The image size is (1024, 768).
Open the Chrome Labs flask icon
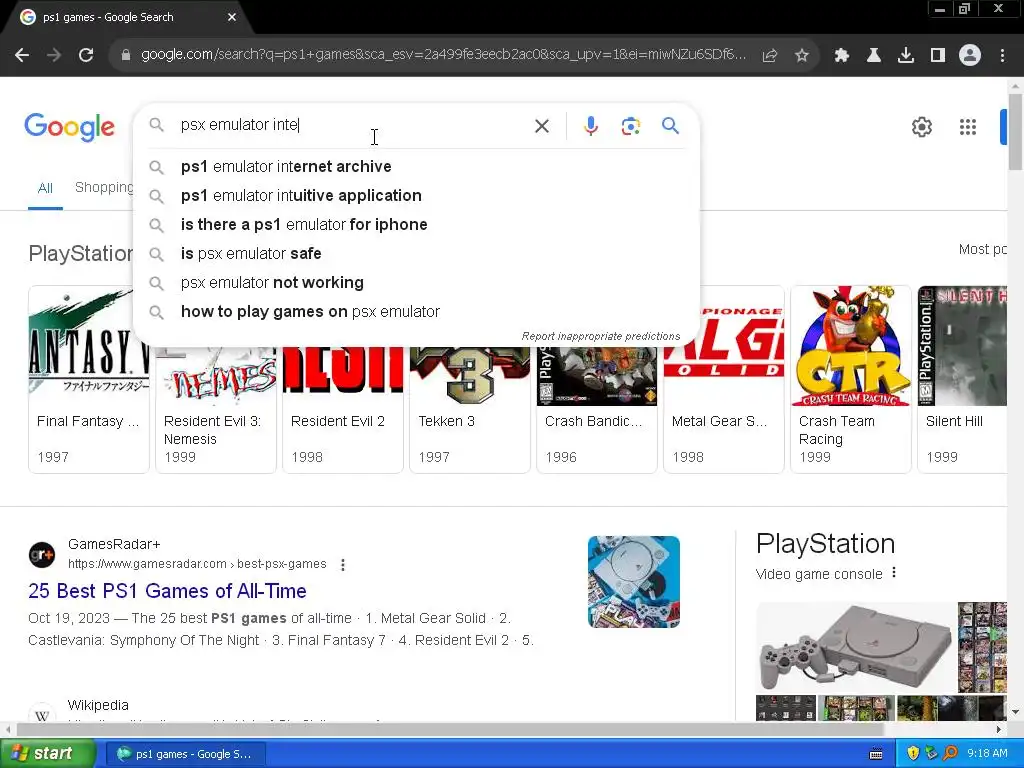click(874, 56)
